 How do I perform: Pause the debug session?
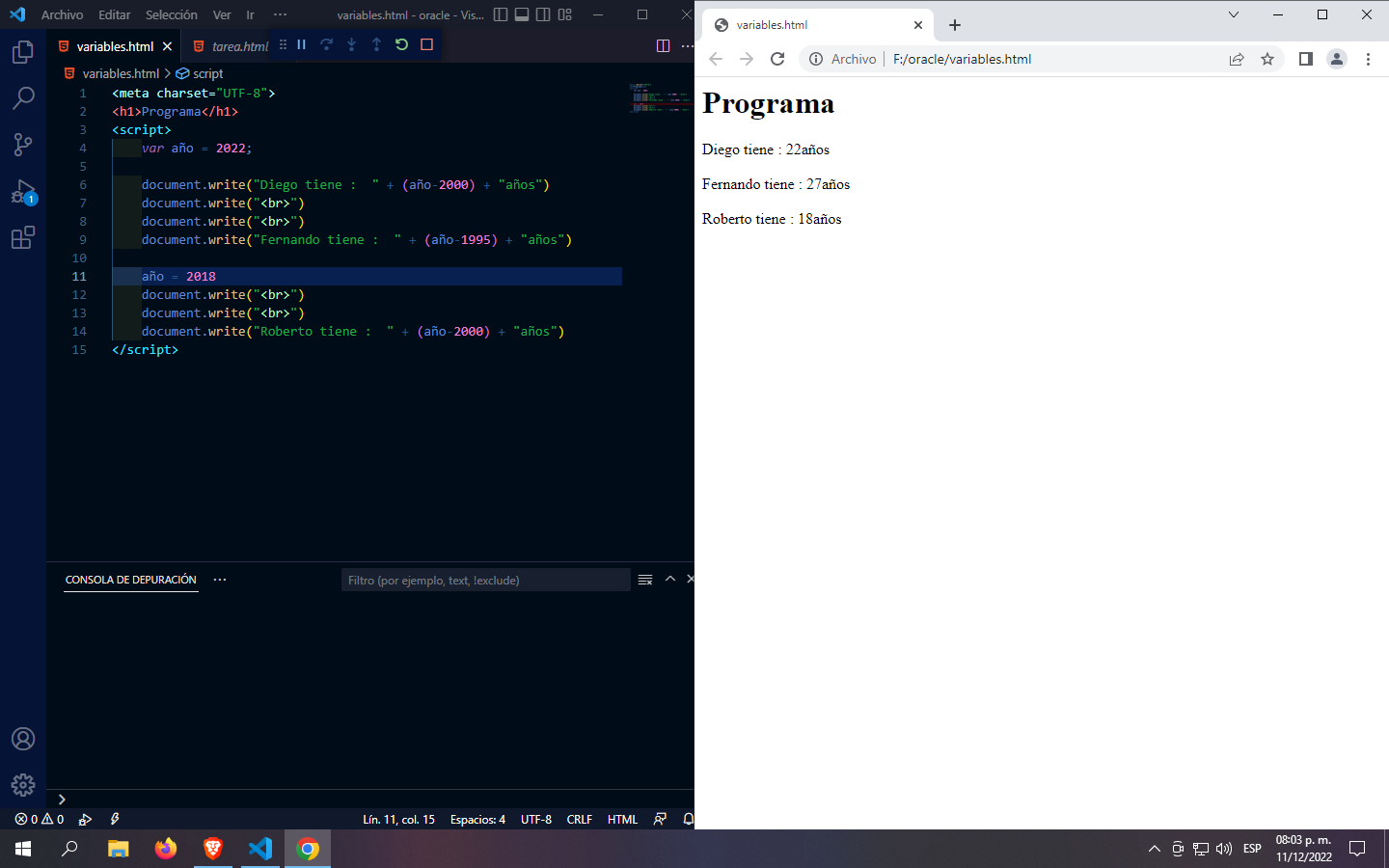[x=301, y=44]
